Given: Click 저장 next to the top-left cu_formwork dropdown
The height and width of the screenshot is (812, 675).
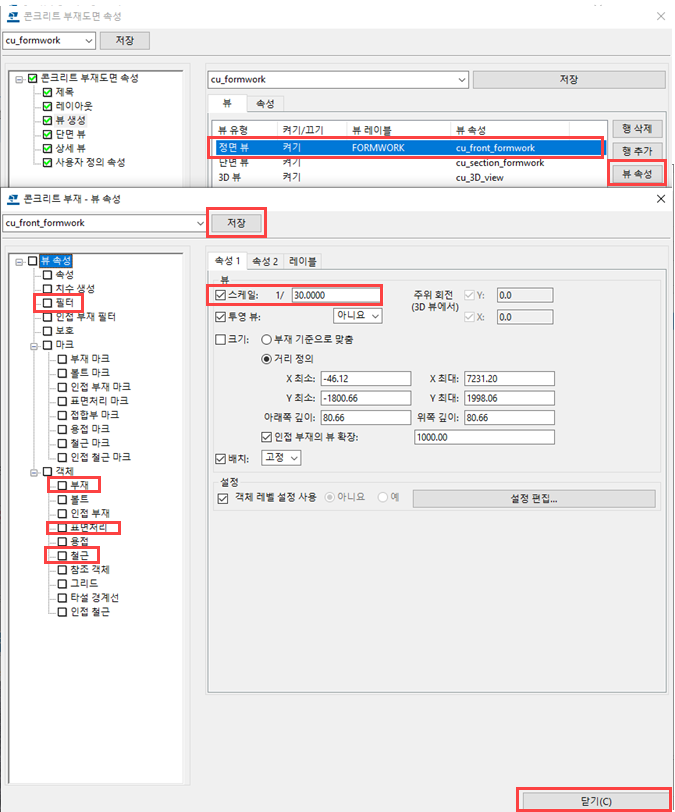Looking at the screenshot, I should coord(125,40).
